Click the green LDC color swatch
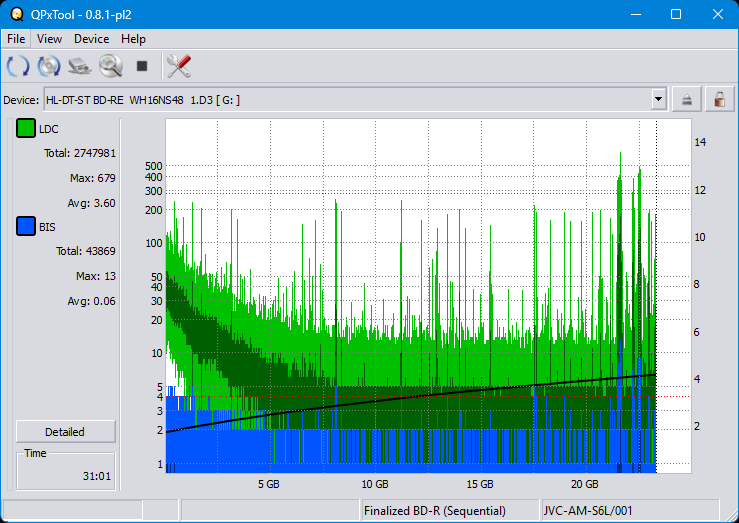 click(x=26, y=129)
